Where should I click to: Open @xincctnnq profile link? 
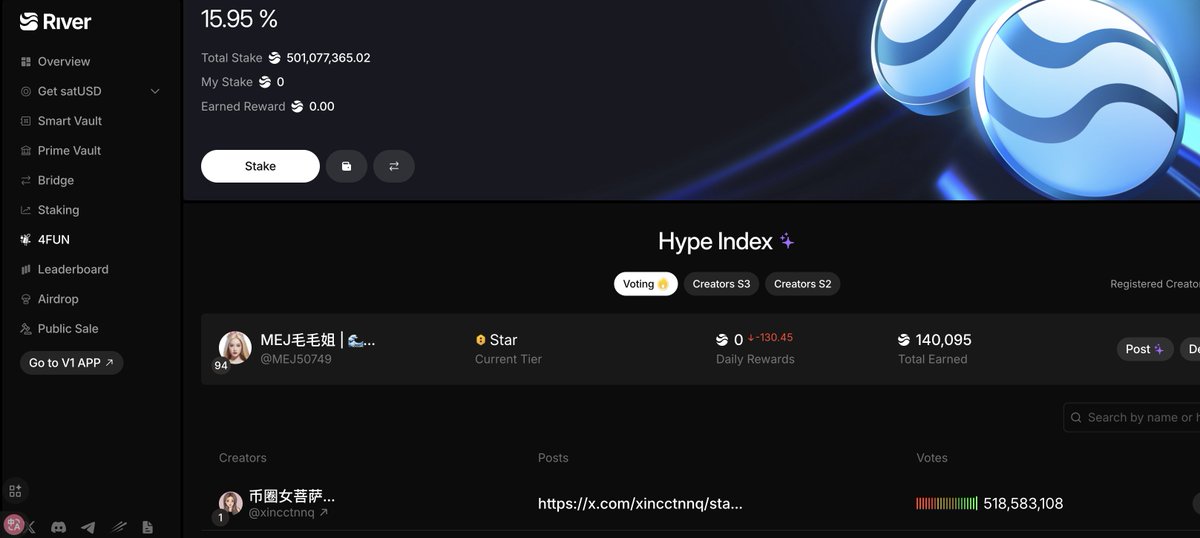288,513
